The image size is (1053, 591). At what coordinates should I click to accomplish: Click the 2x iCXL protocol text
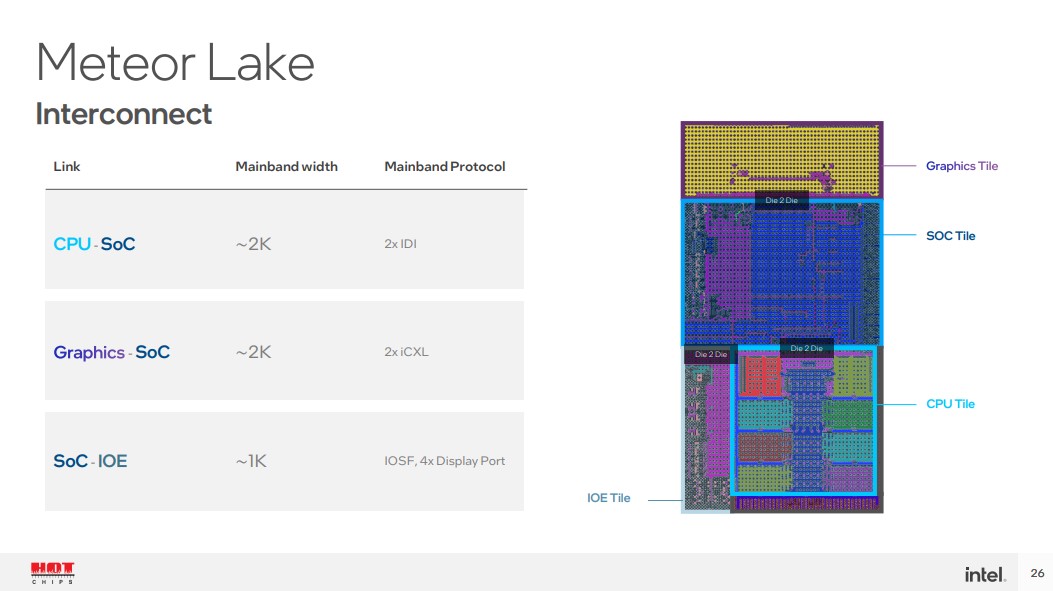[406, 352]
